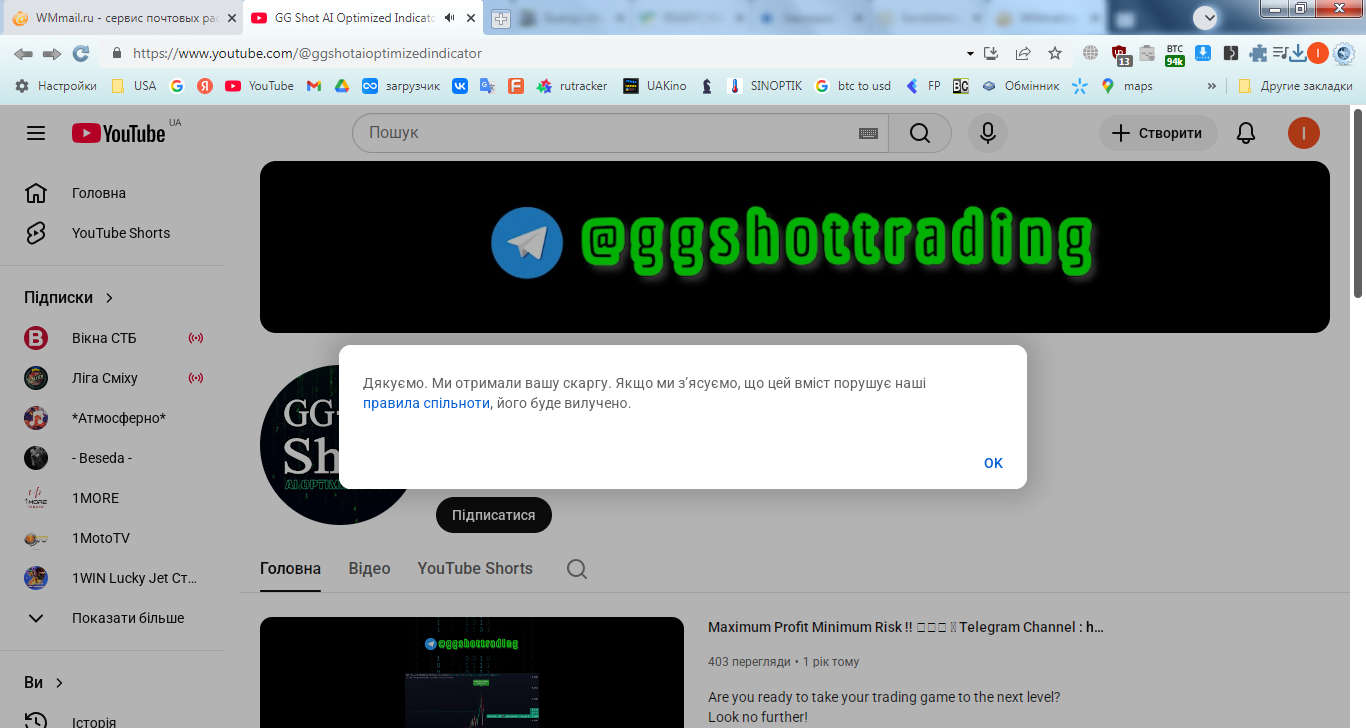Open the media control playlist icon
Viewport: 1366px width, 728px height.
tap(1281, 54)
